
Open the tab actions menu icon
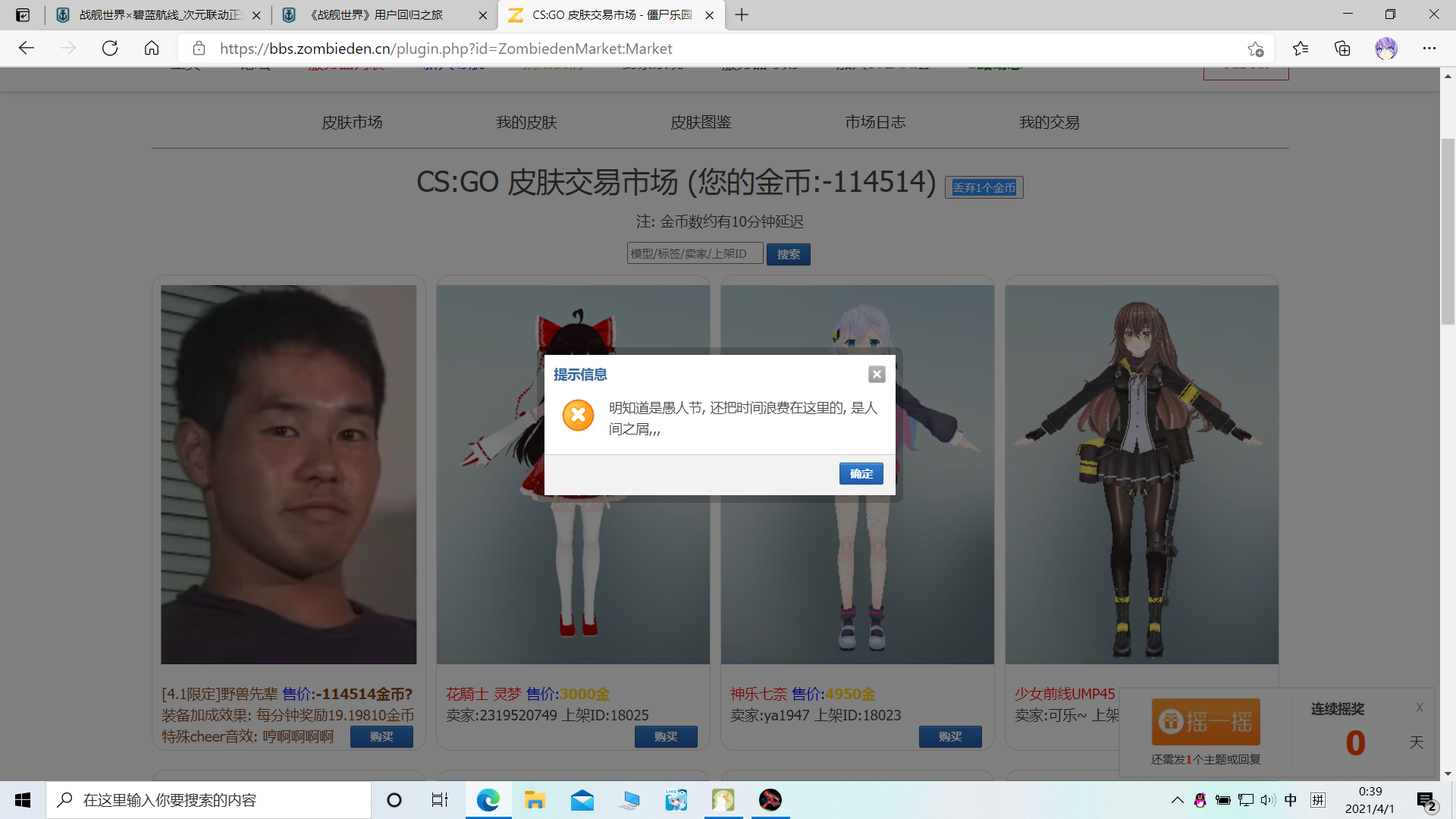[x=23, y=15]
